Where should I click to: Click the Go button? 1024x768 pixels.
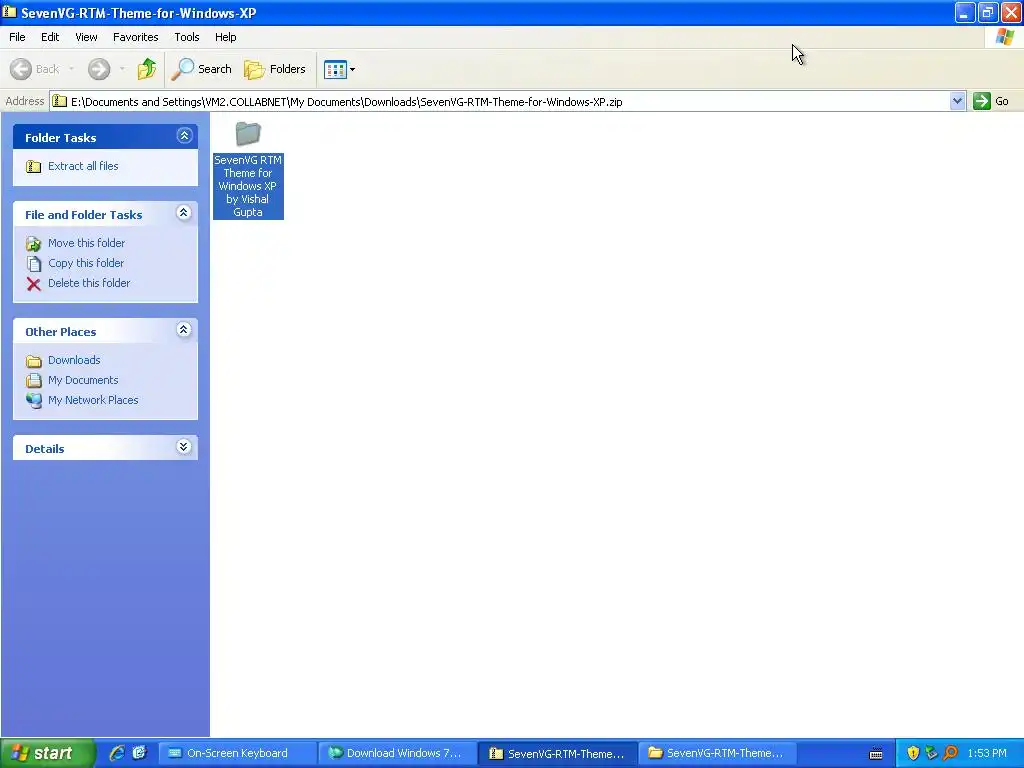(x=991, y=101)
